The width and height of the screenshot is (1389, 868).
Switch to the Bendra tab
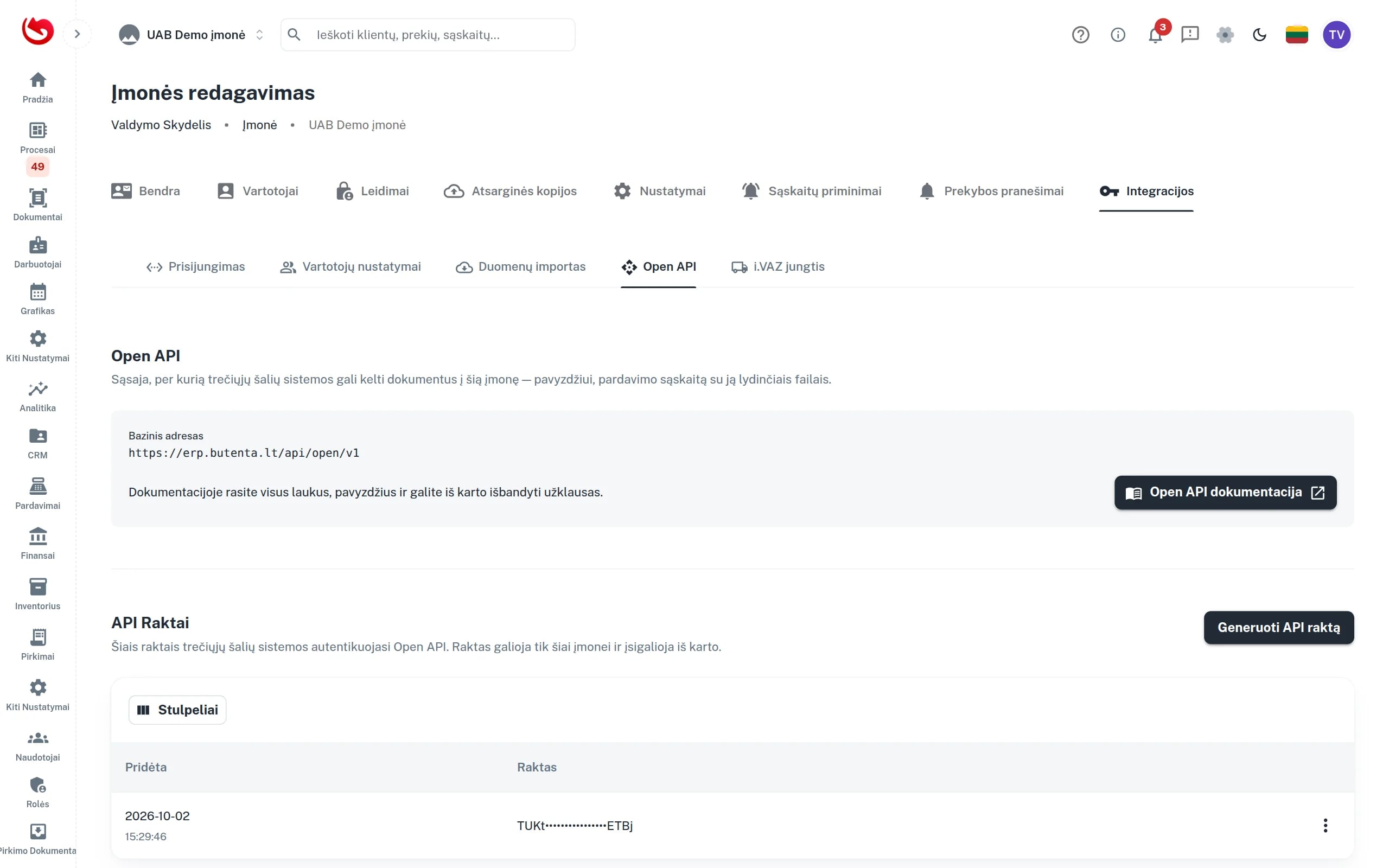(x=145, y=191)
